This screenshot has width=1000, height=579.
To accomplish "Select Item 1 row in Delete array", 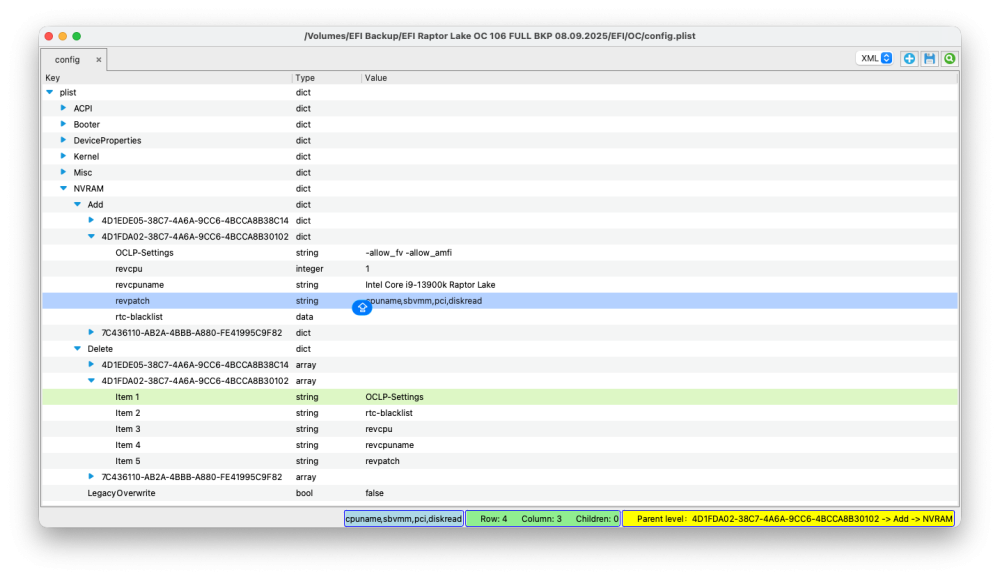I will 500,397.
